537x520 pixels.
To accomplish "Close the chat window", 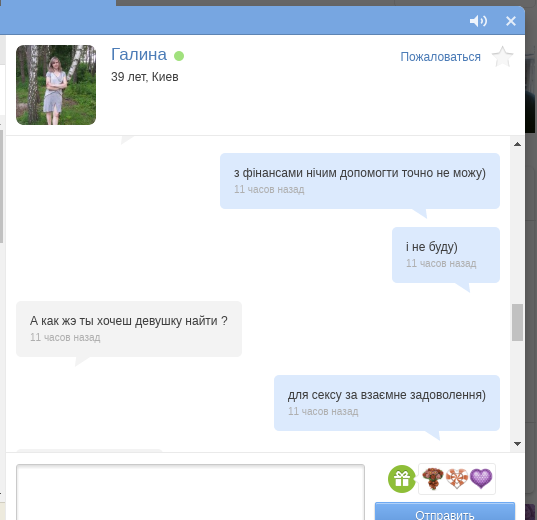I will (x=511, y=21).
